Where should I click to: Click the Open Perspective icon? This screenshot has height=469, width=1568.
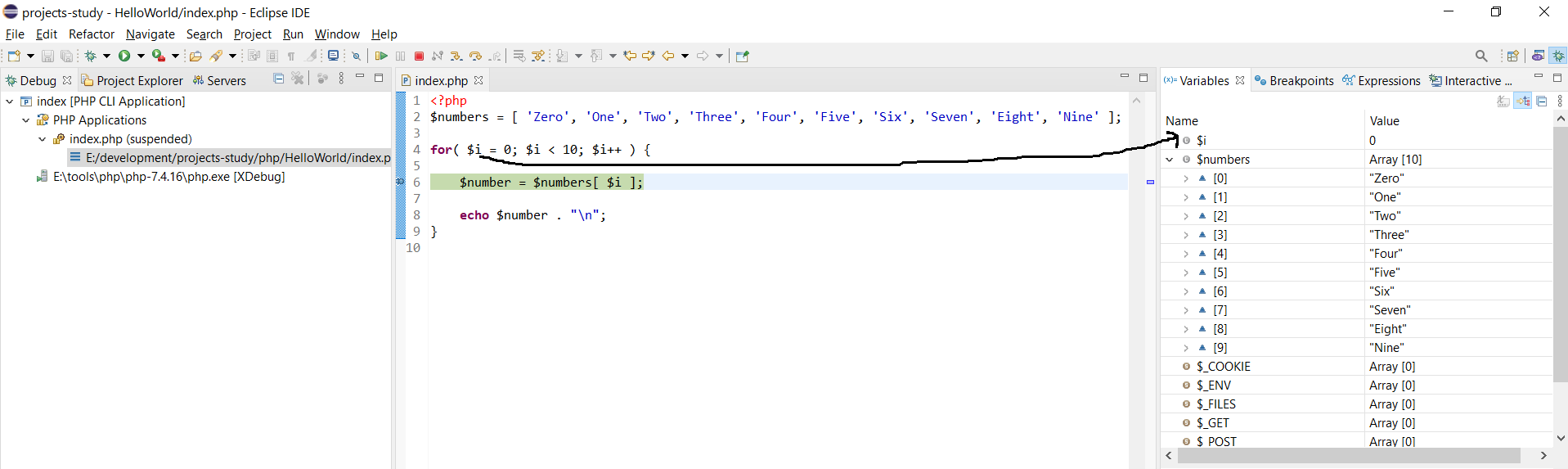[x=1512, y=56]
